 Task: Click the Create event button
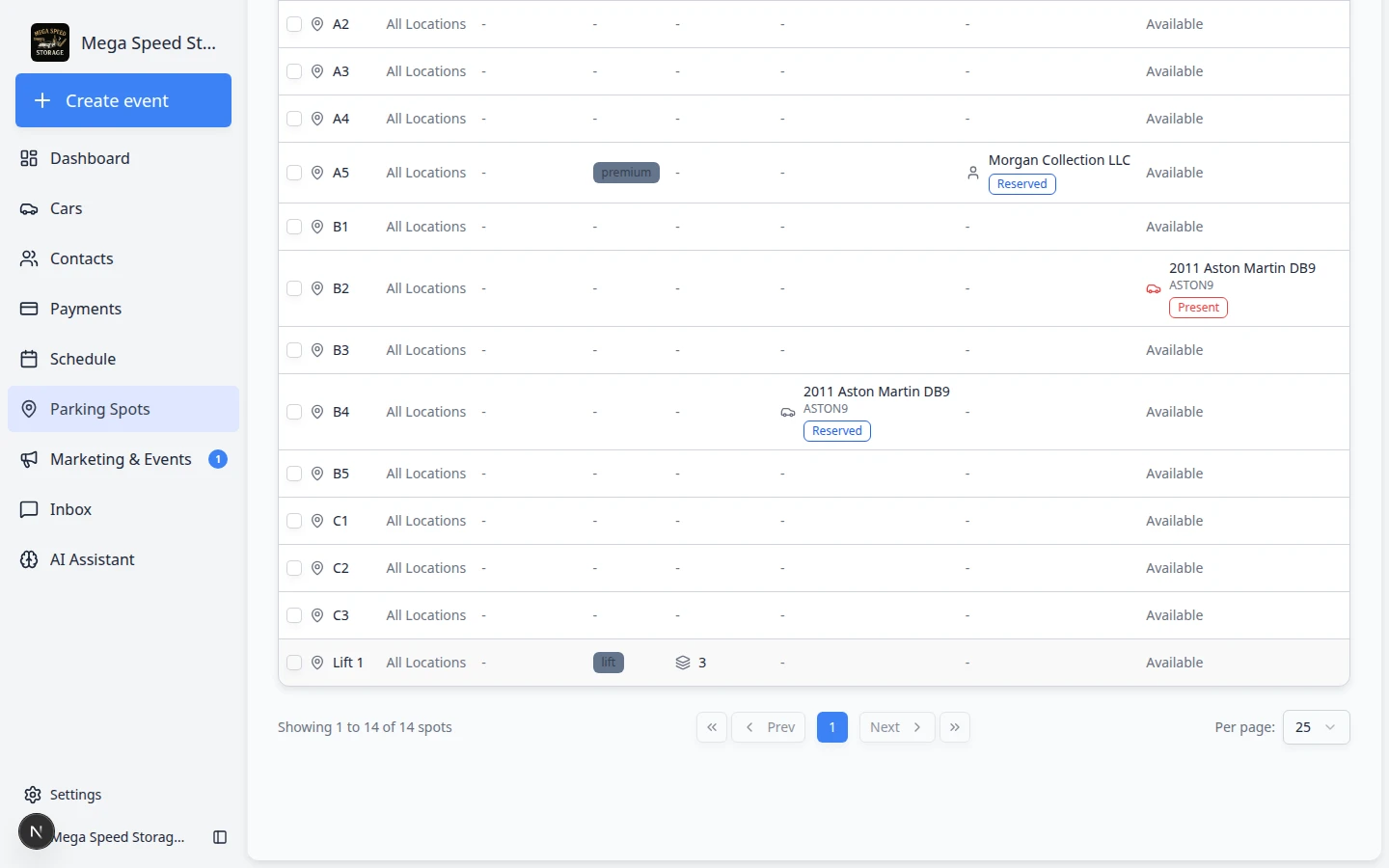coord(123,100)
